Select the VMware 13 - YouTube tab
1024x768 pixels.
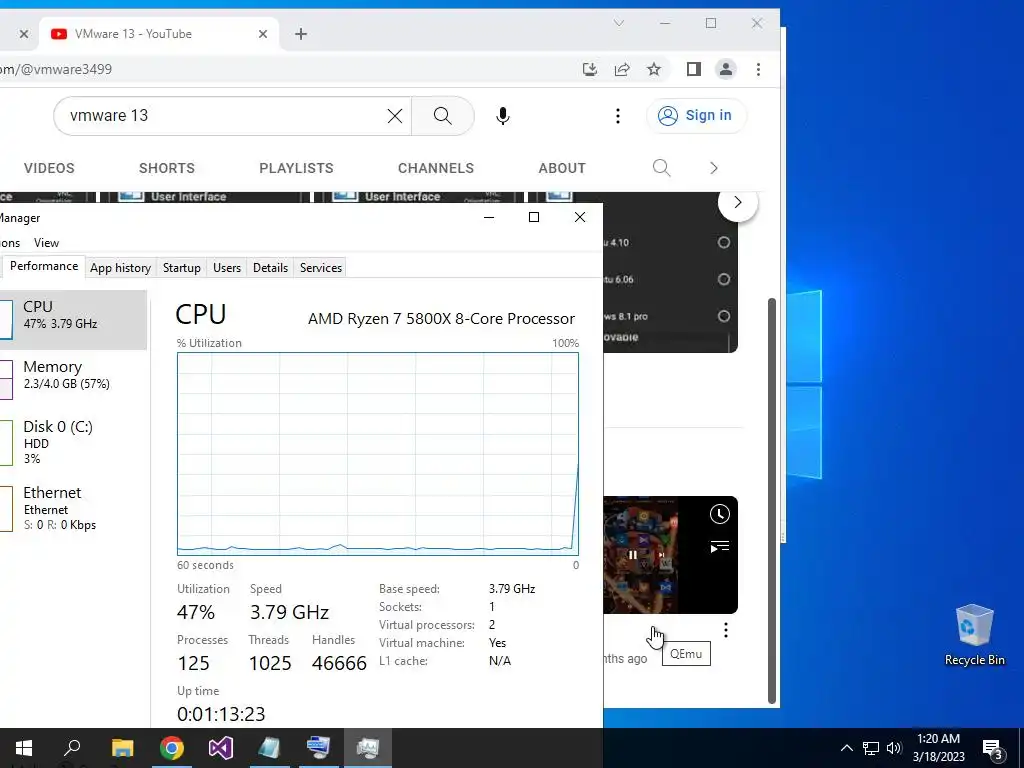160,34
